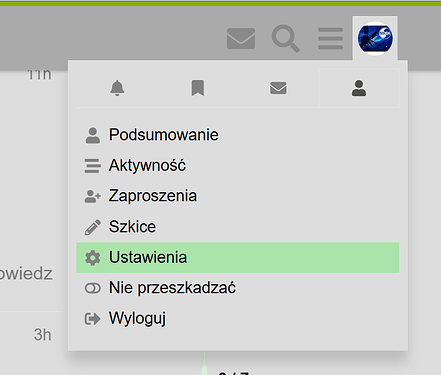Select the person profile tab
Image resolution: width=441 pixels, height=375 pixels.
[x=359, y=88]
